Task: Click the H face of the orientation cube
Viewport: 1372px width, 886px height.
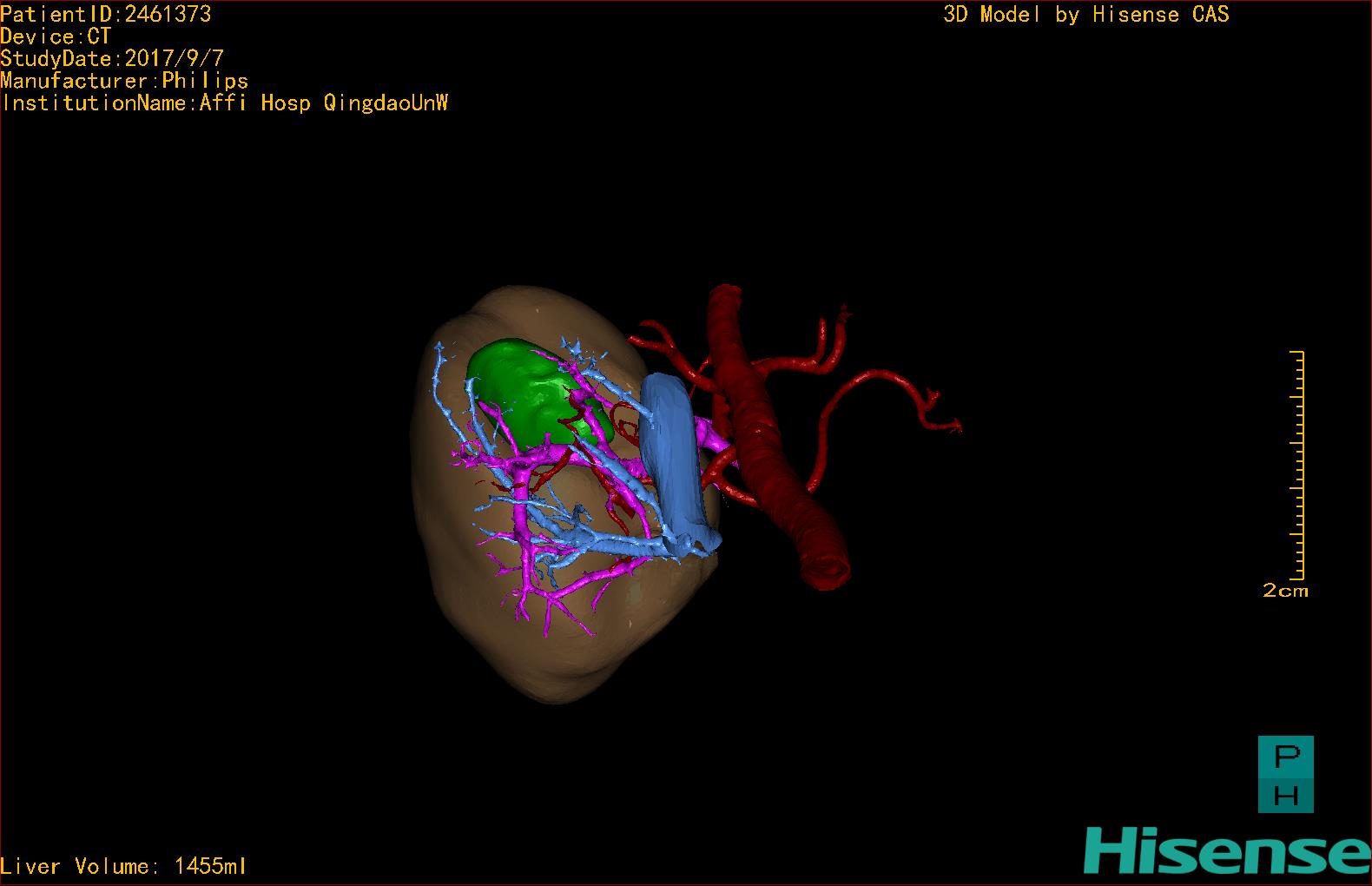Action: (1285, 794)
